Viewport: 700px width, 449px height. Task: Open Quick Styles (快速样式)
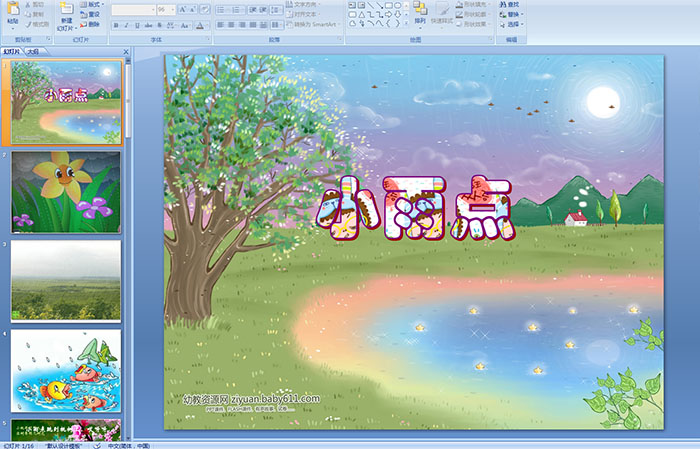click(x=442, y=13)
